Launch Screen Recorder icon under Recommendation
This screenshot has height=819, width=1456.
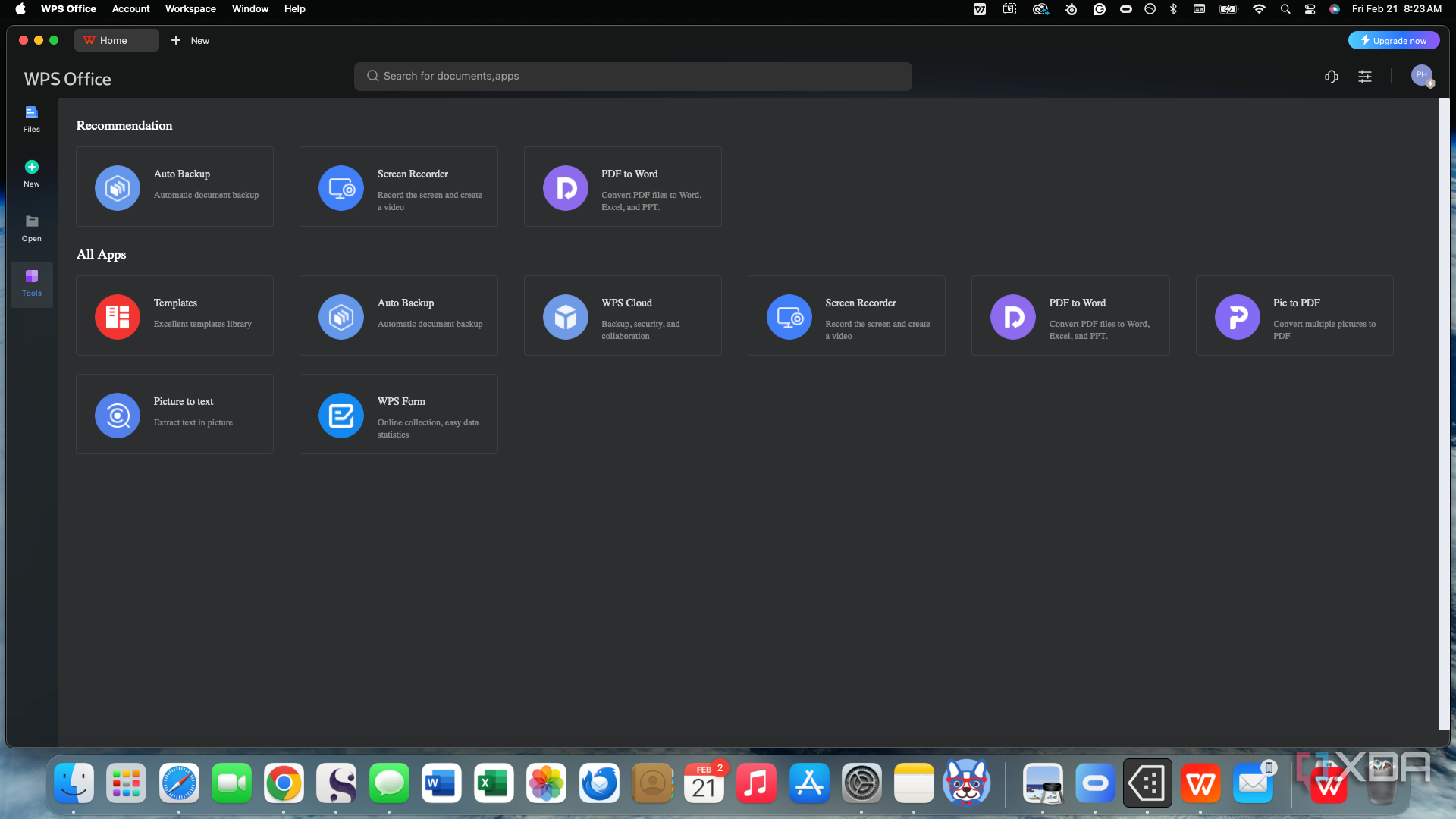point(341,187)
